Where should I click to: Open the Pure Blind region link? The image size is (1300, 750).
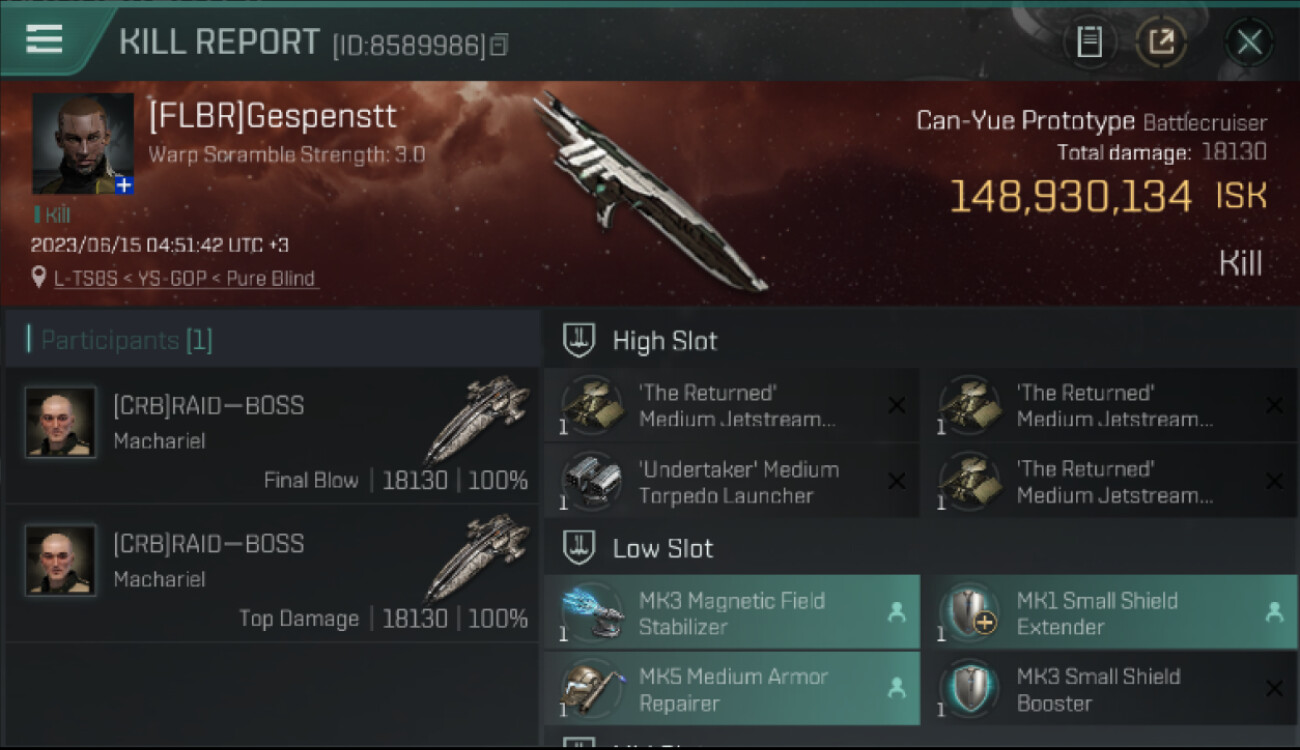click(x=271, y=279)
